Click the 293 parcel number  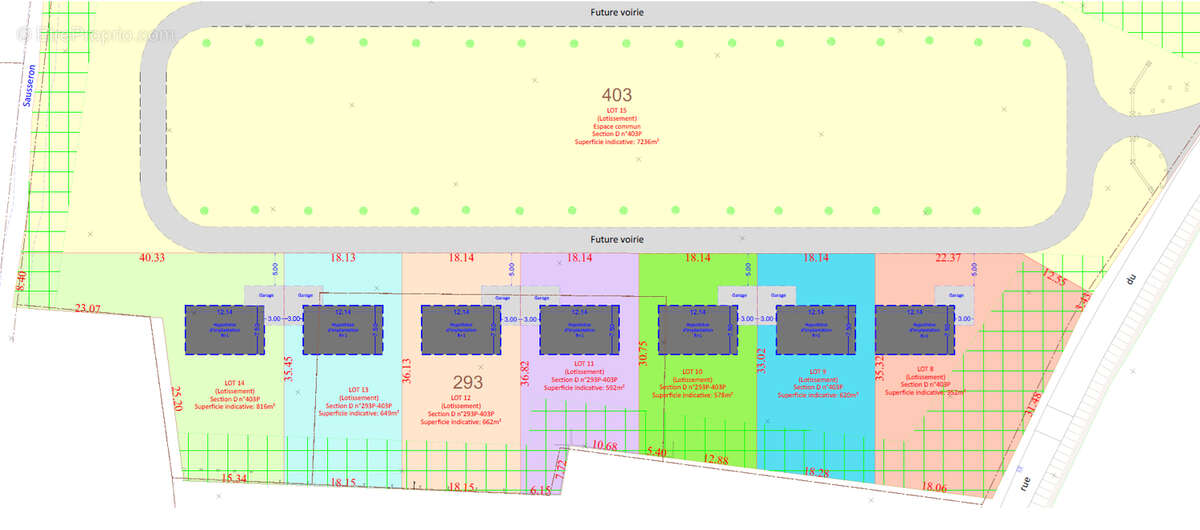click(x=468, y=382)
